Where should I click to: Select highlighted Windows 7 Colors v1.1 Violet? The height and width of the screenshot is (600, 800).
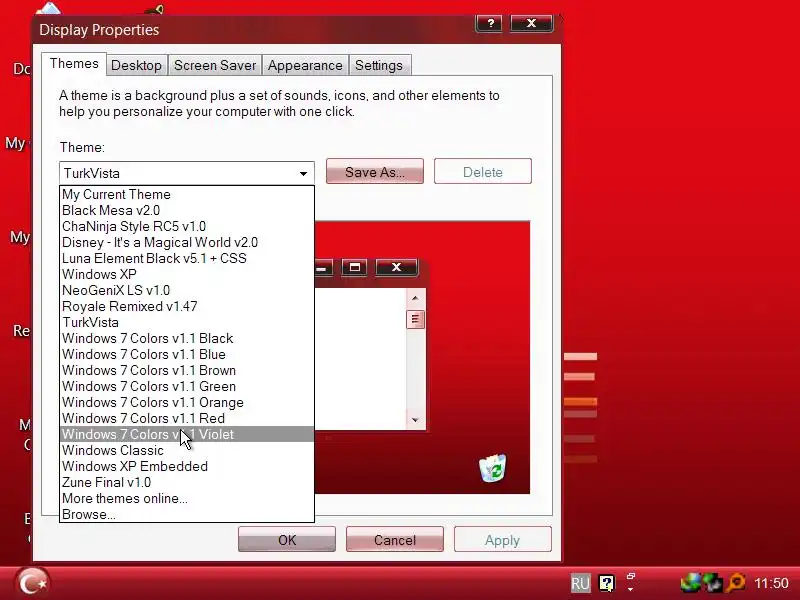click(x=187, y=434)
